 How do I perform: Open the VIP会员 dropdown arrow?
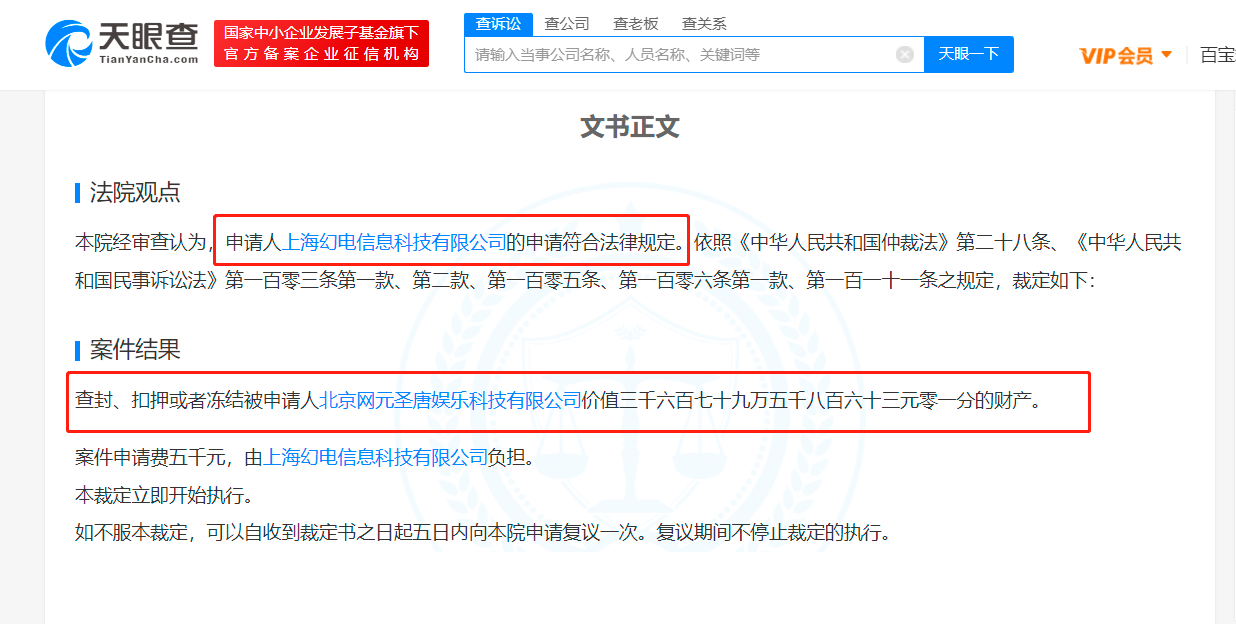[1166, 54]
